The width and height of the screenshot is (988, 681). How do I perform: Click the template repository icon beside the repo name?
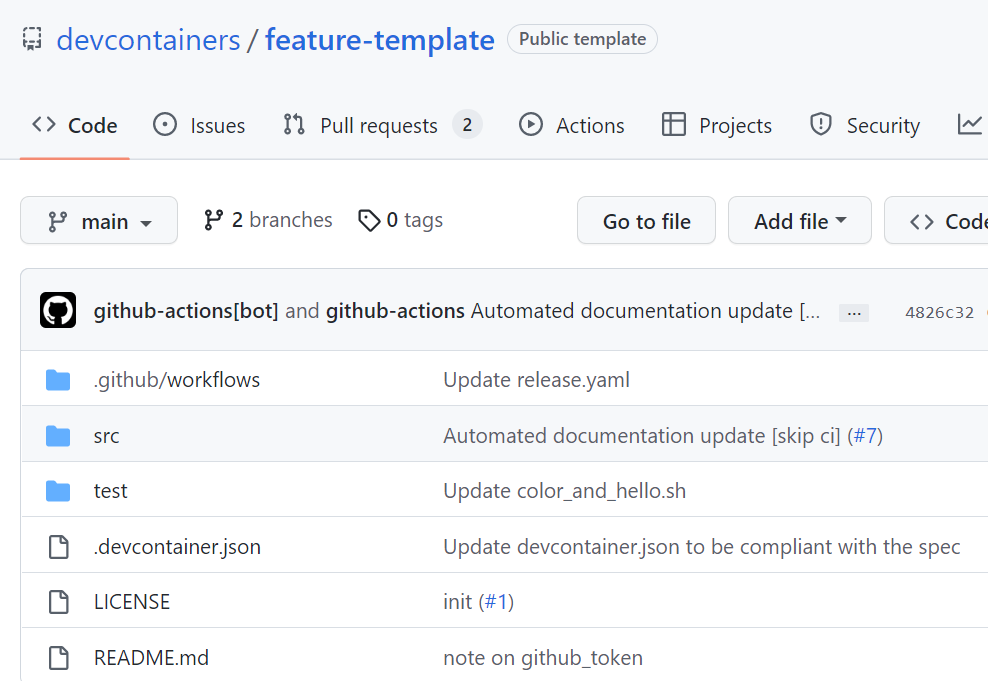pos(31,38)
